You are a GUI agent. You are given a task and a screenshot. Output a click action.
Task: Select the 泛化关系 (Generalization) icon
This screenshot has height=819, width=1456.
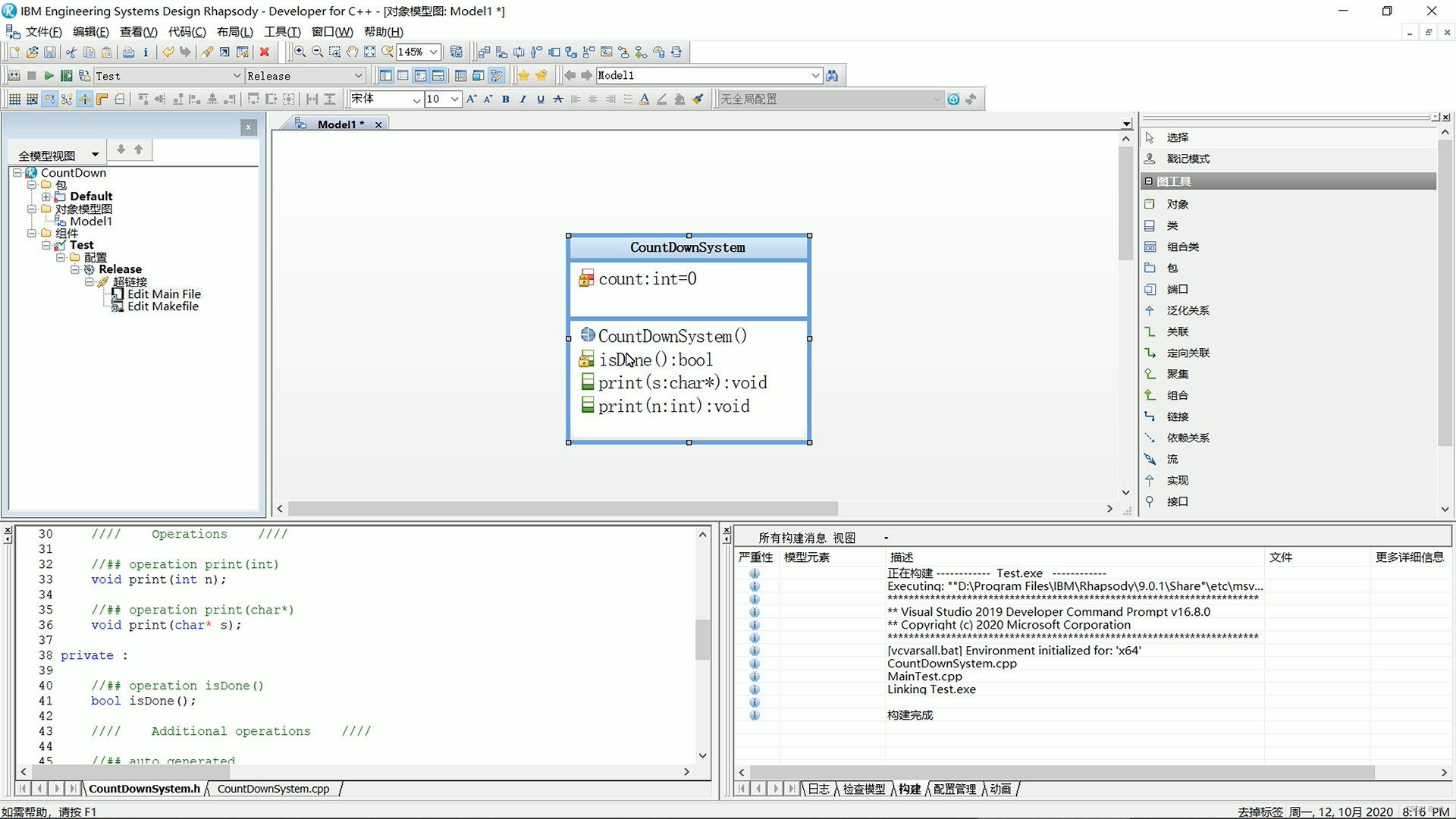[x=1150, y=310]
